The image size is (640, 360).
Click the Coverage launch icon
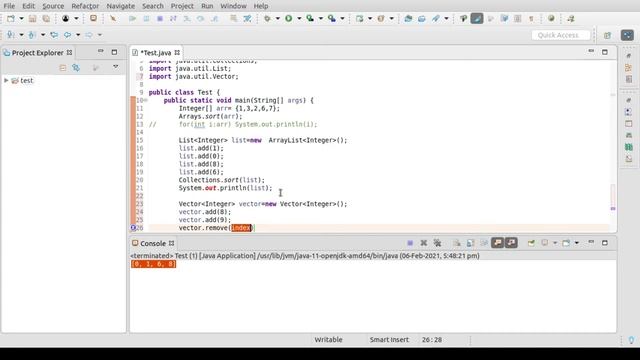[x=310, y=18]
